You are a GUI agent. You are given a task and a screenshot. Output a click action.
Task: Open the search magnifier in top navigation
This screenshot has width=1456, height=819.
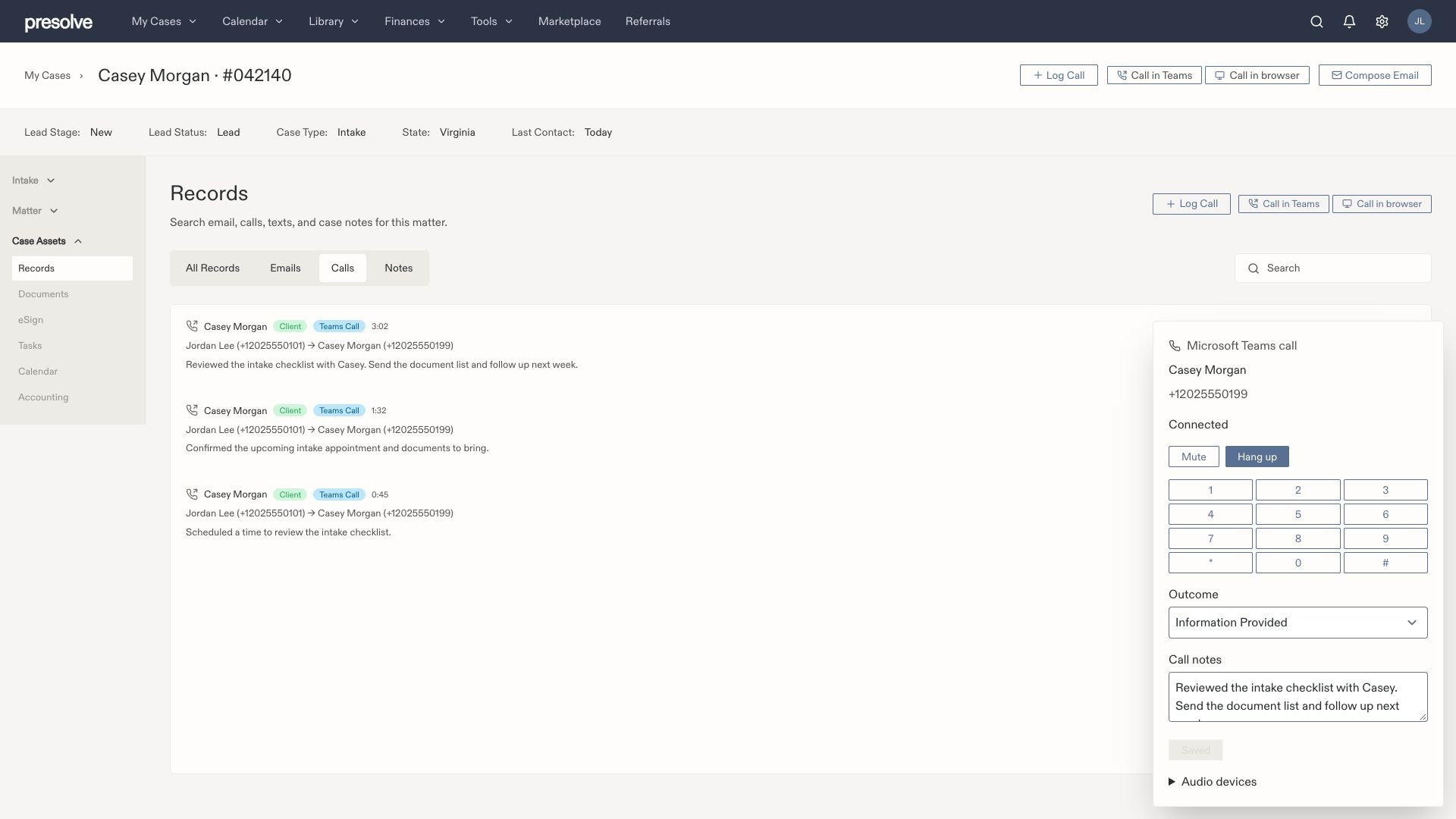pyautogui.click(x=1316, y=21)
